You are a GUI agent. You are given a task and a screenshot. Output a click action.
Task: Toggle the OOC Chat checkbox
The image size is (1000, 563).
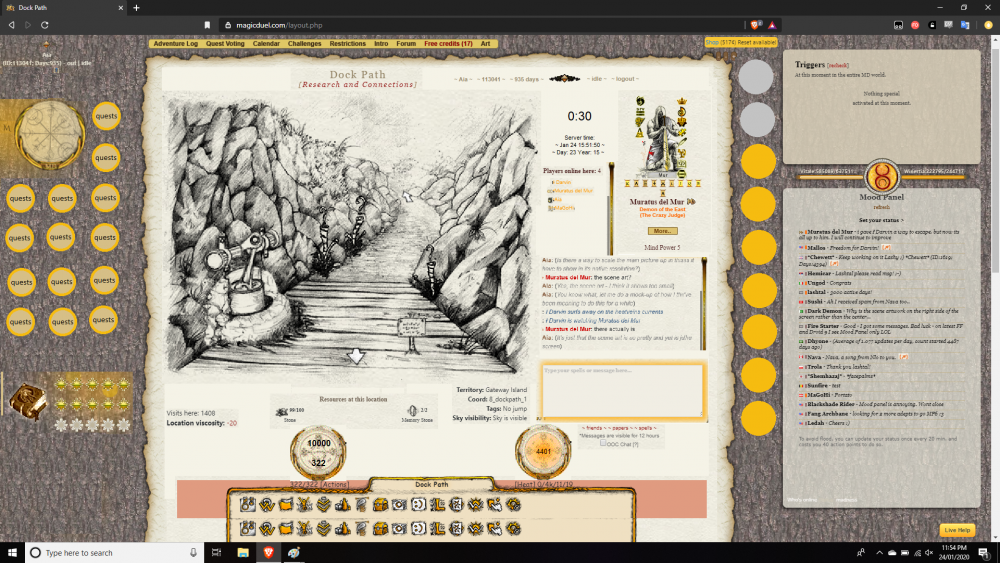pos(603,443)
